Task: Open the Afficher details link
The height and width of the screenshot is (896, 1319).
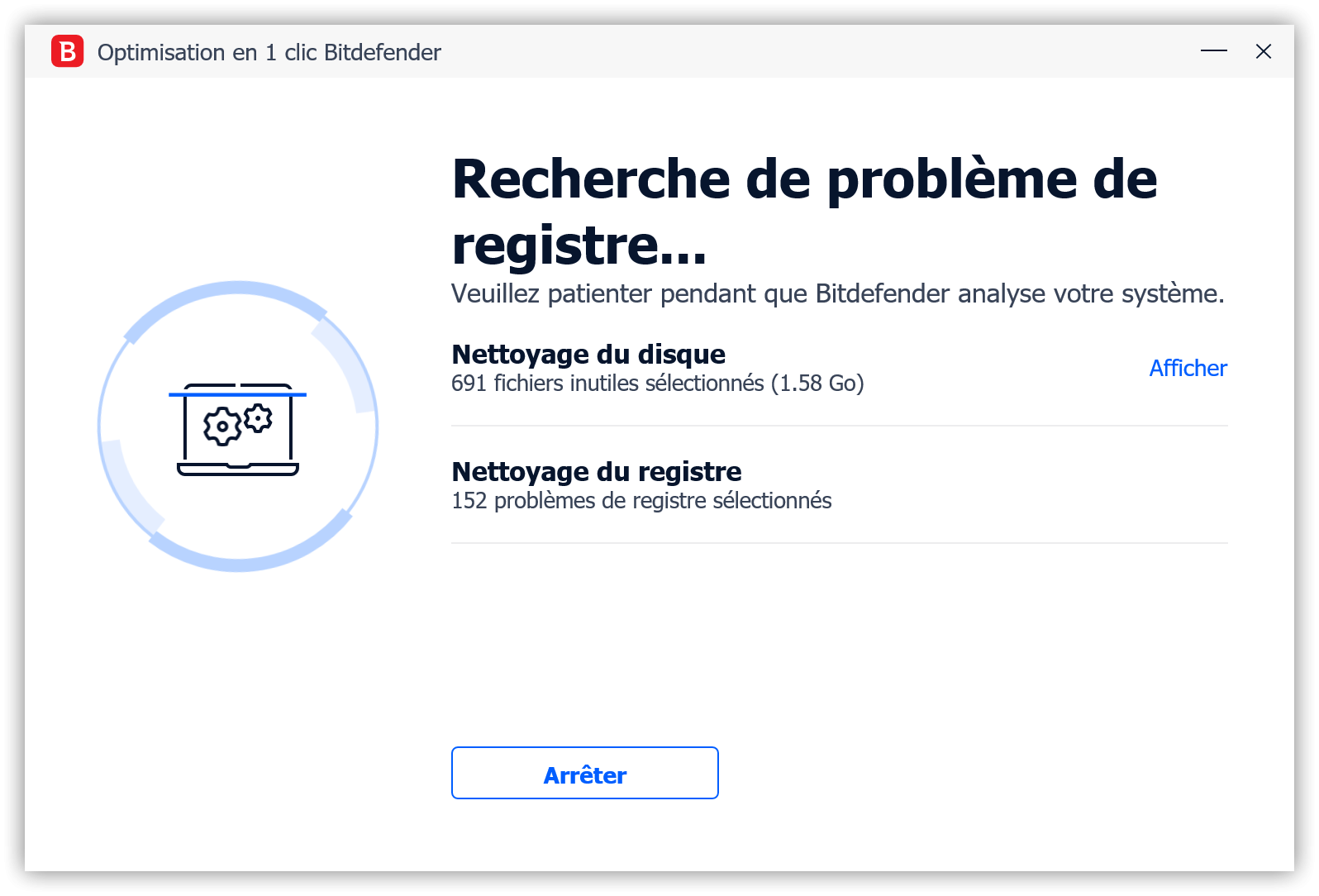Action: 1188,368
